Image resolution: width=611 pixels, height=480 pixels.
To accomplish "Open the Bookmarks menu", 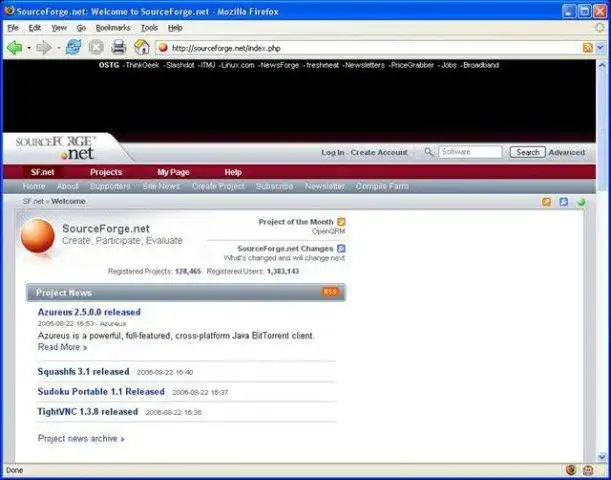I will tap(113, 28).
